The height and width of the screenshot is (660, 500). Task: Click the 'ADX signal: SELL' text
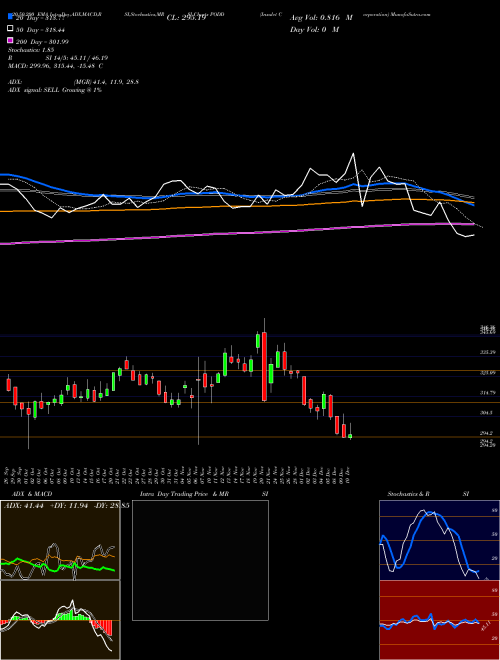click(x=34, y=90)
